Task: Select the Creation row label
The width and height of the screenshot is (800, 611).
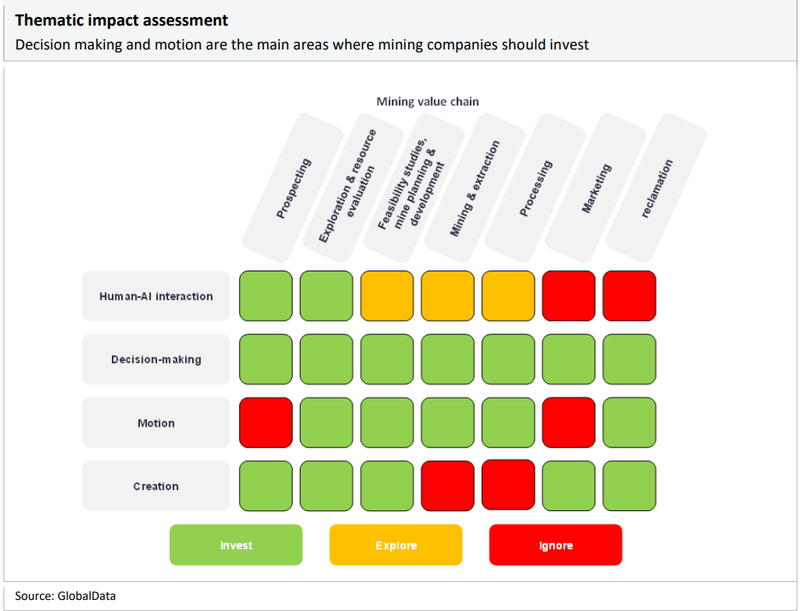Action: pyautogui.click(x=156, y=486)
